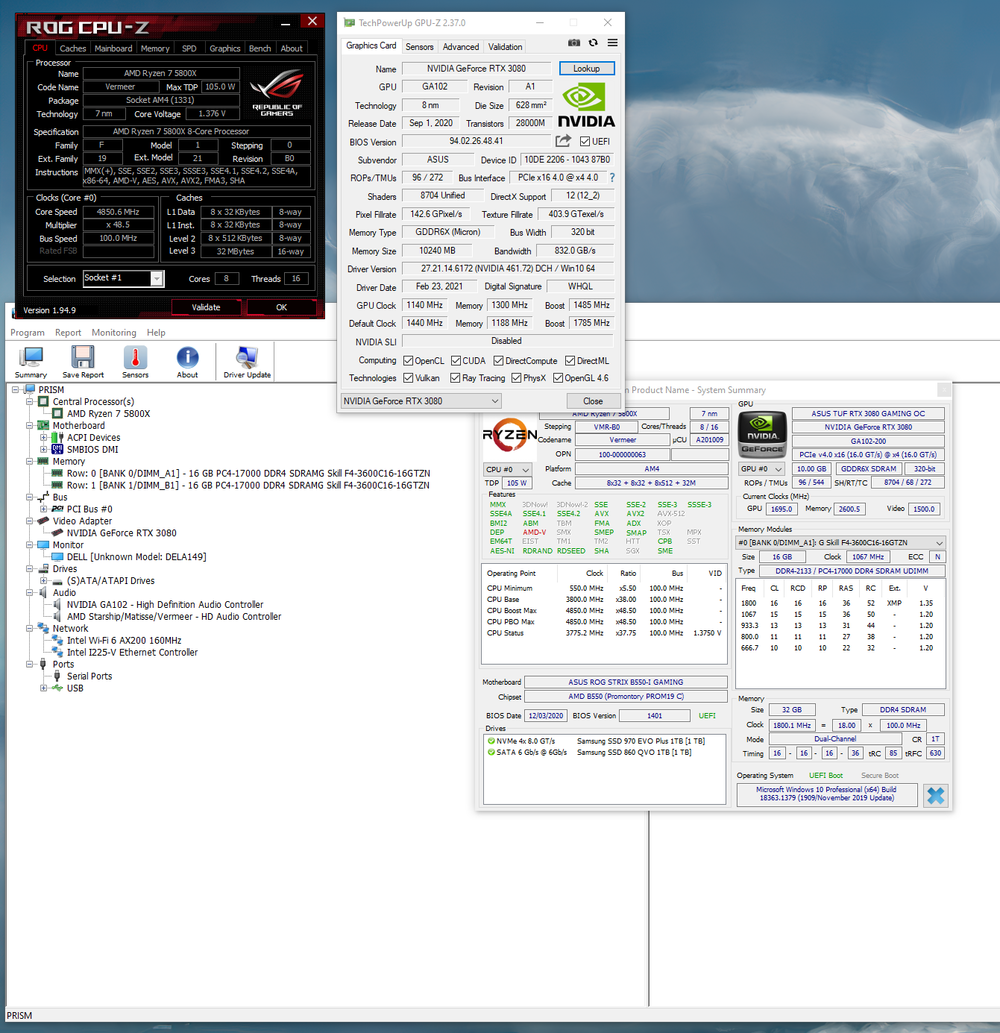Click the GPU-Z screenshot camera icon

click(x=574, y=43)
